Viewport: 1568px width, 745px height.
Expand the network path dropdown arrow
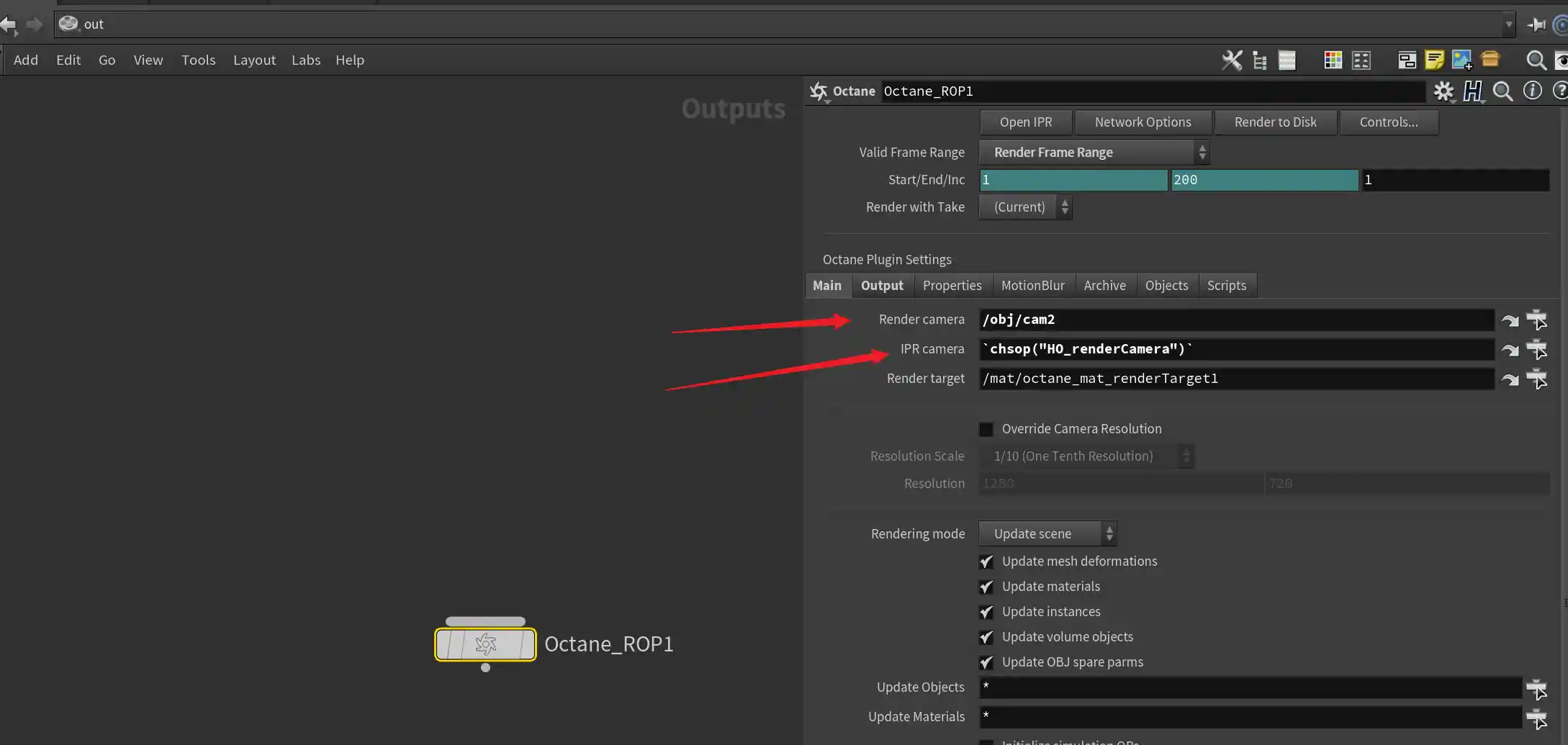(1508, 24)
